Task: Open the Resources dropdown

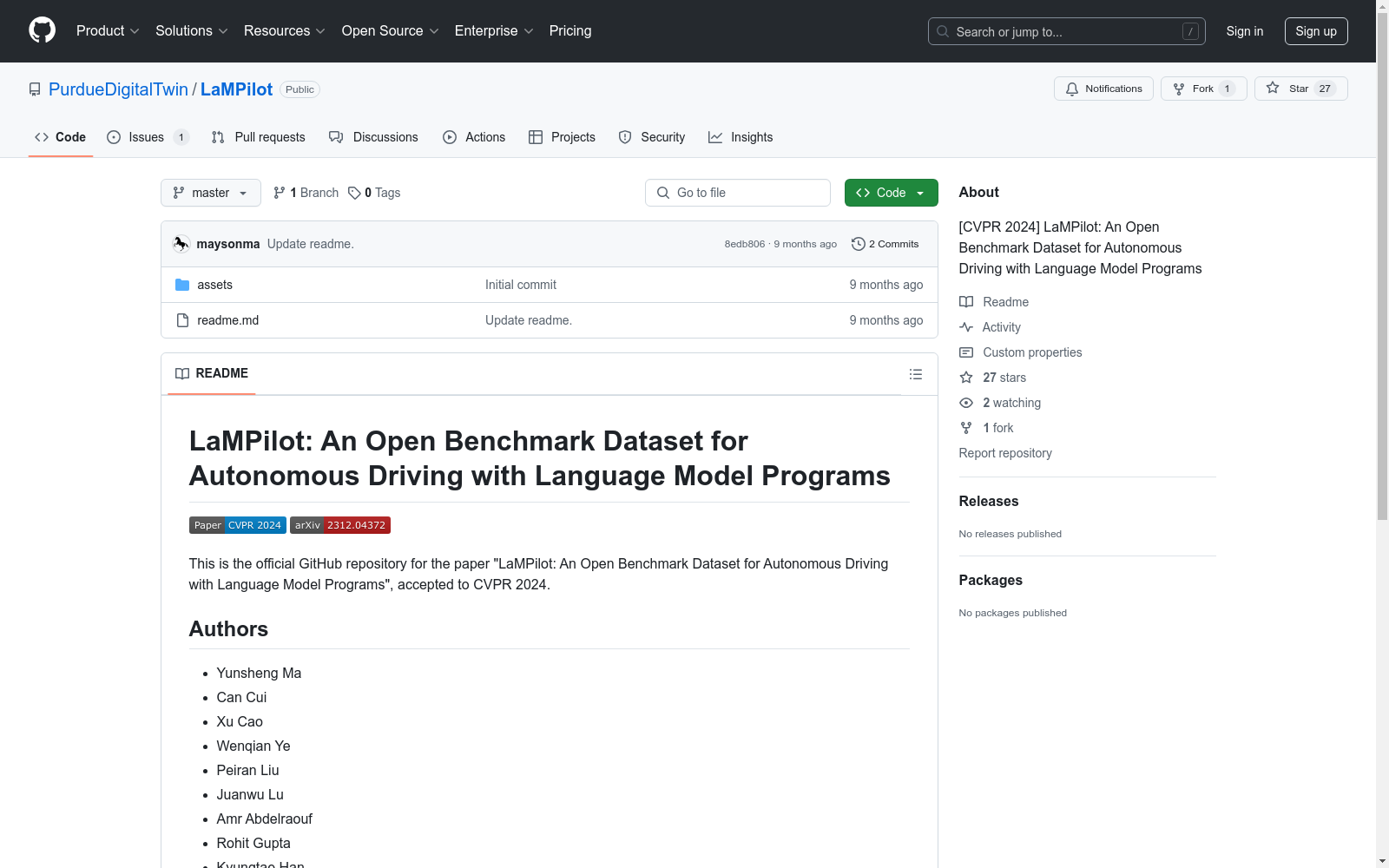Action: pos(285,30)
